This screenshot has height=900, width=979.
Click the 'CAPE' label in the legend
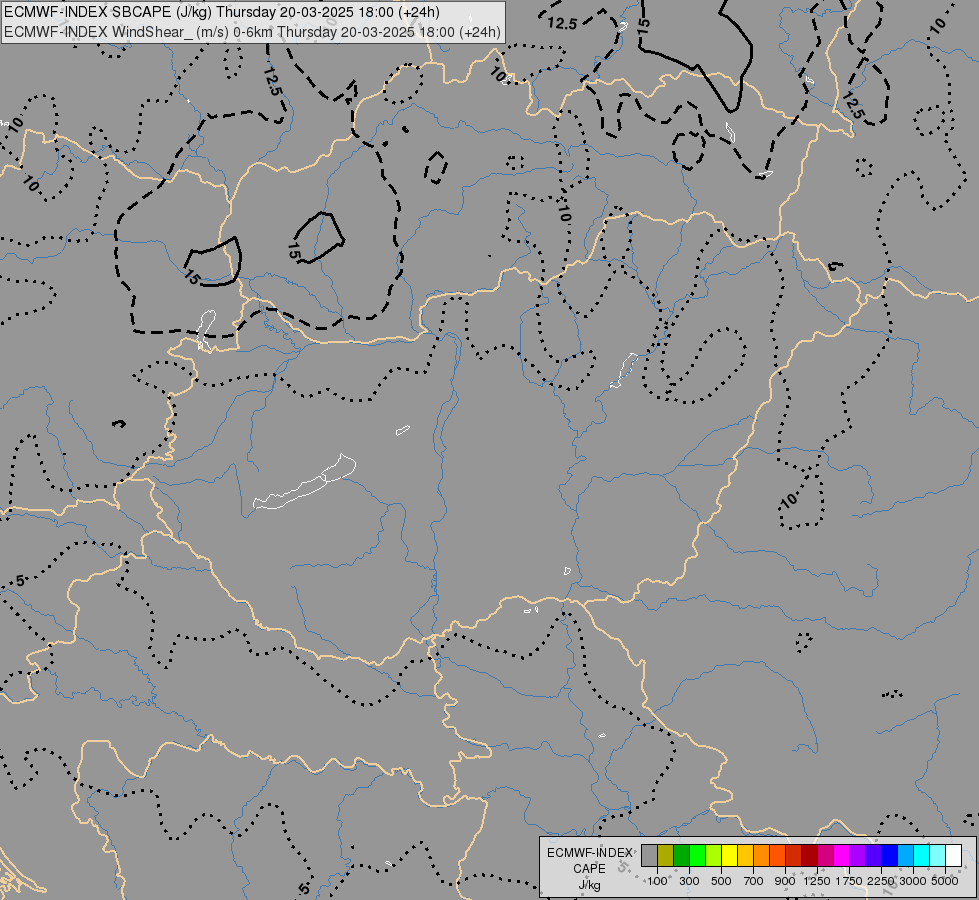[589, 869]
